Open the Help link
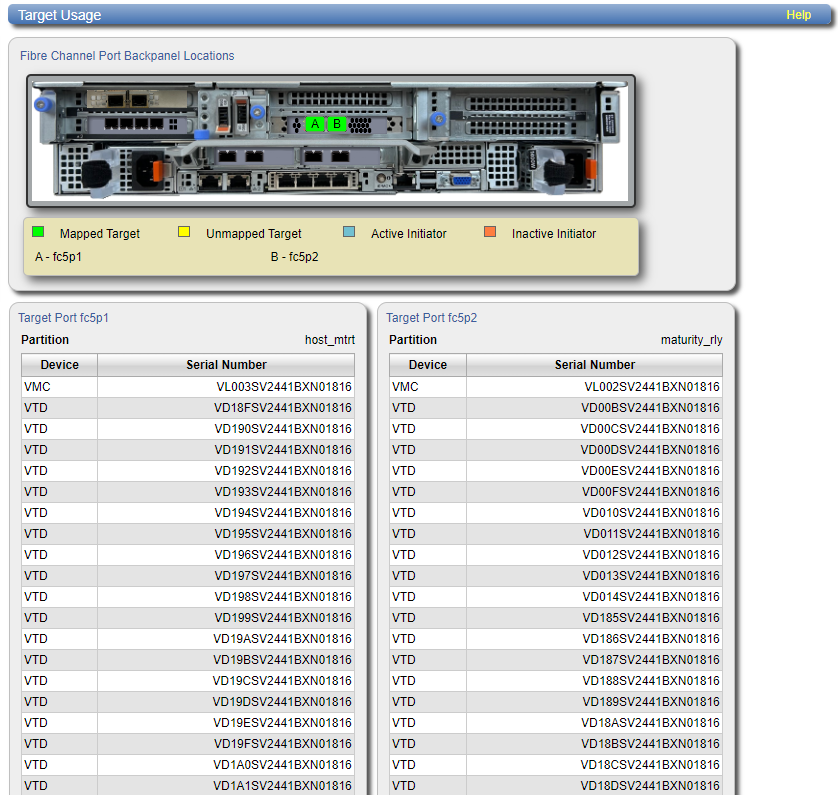 click(x=798, y=15)
